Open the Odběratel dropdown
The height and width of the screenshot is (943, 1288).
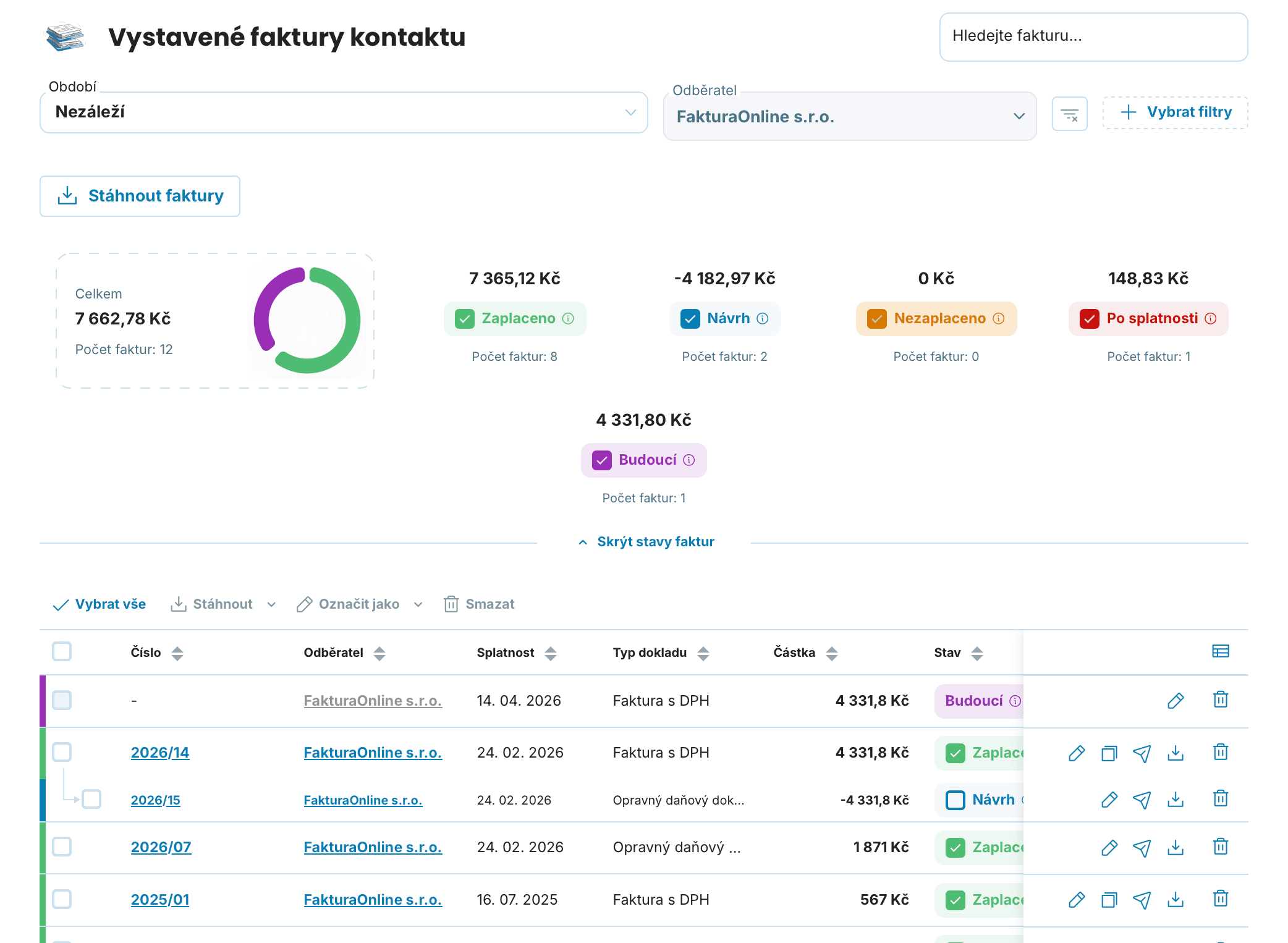coord(849,116)
